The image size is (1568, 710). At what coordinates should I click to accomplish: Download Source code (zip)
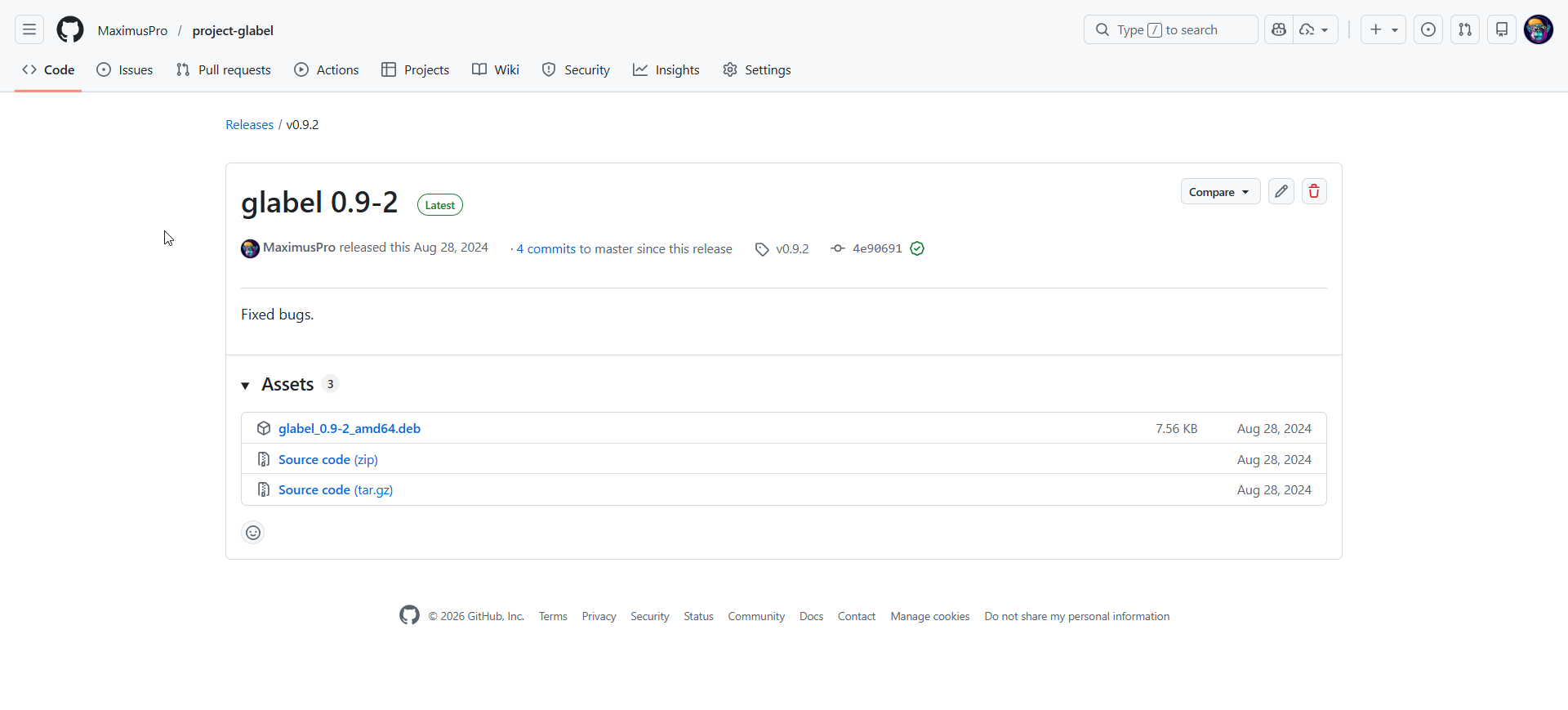328,459
